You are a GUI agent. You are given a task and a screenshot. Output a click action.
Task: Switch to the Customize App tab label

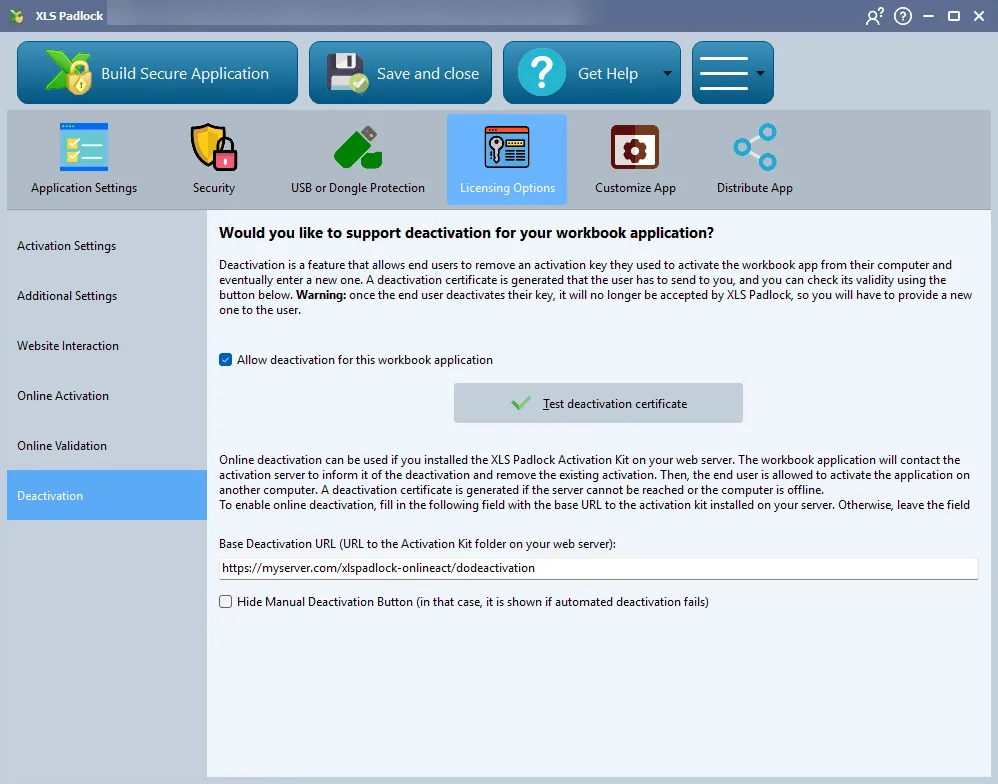tap(635, 188)
